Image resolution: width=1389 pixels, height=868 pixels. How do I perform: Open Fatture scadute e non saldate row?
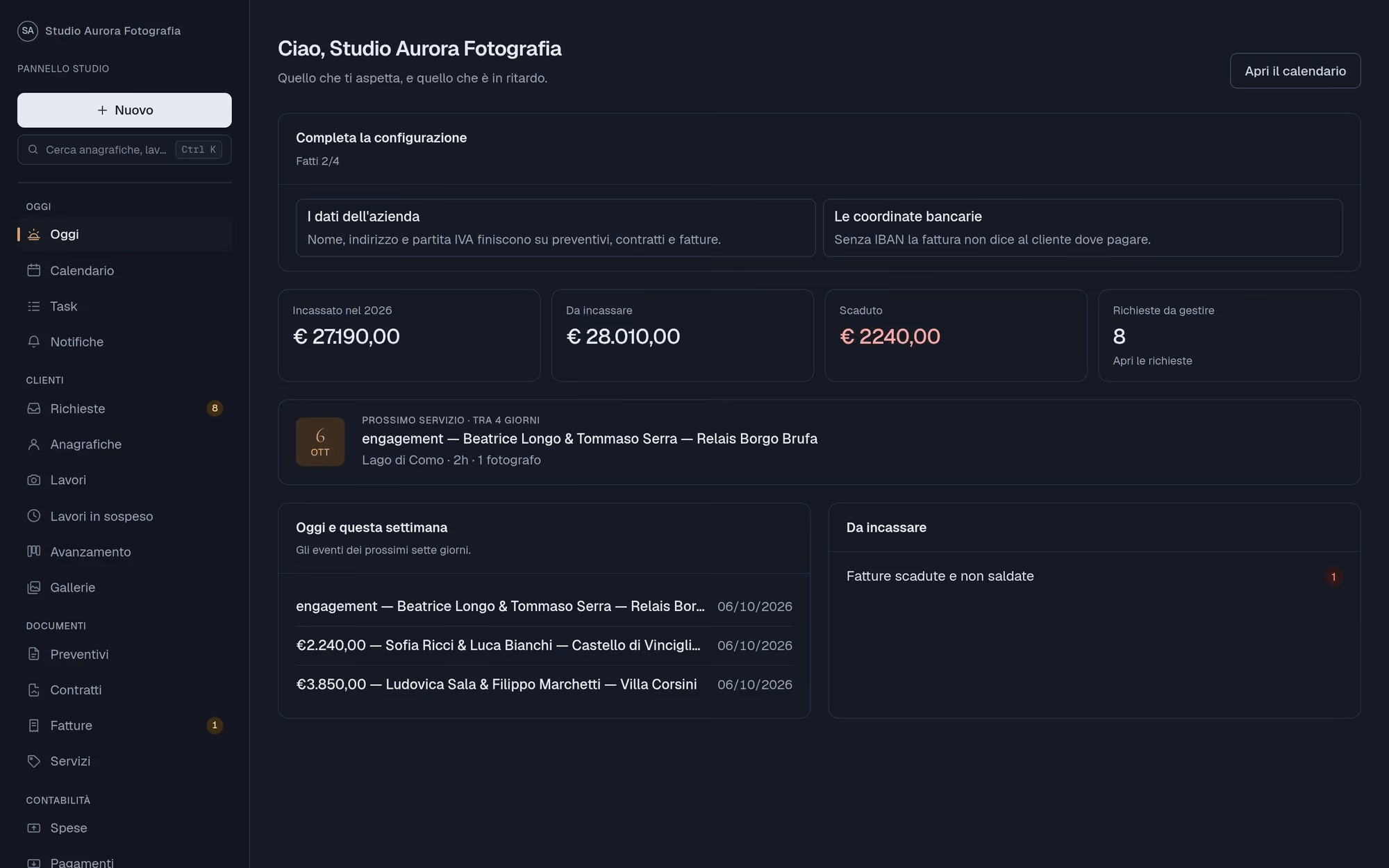1094,576
